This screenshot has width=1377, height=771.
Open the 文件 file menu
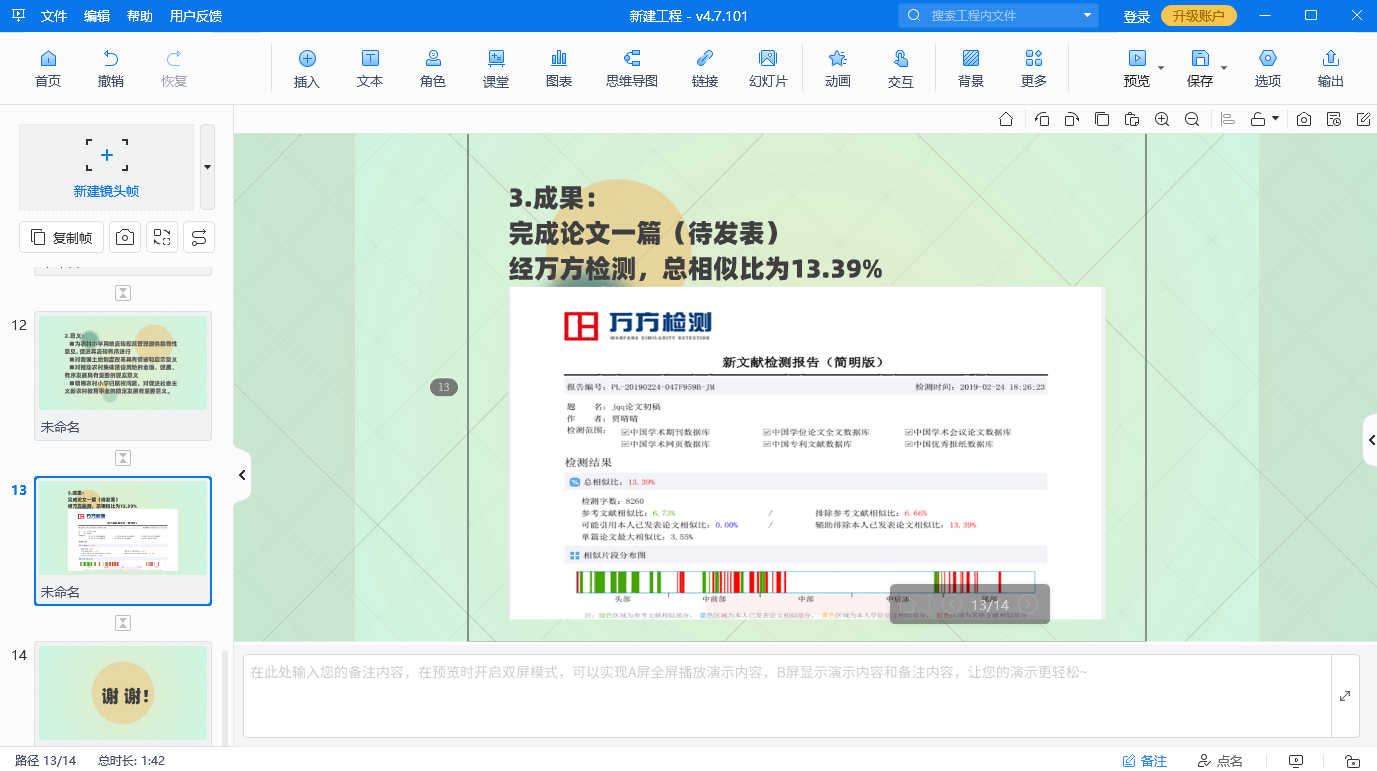click(54, 16)
